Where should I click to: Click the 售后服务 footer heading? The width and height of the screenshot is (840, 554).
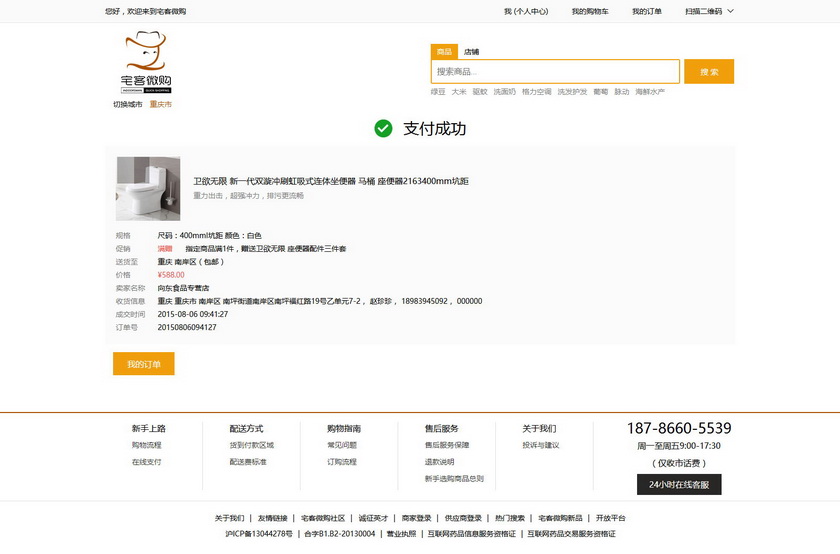(x=441, y=429)
